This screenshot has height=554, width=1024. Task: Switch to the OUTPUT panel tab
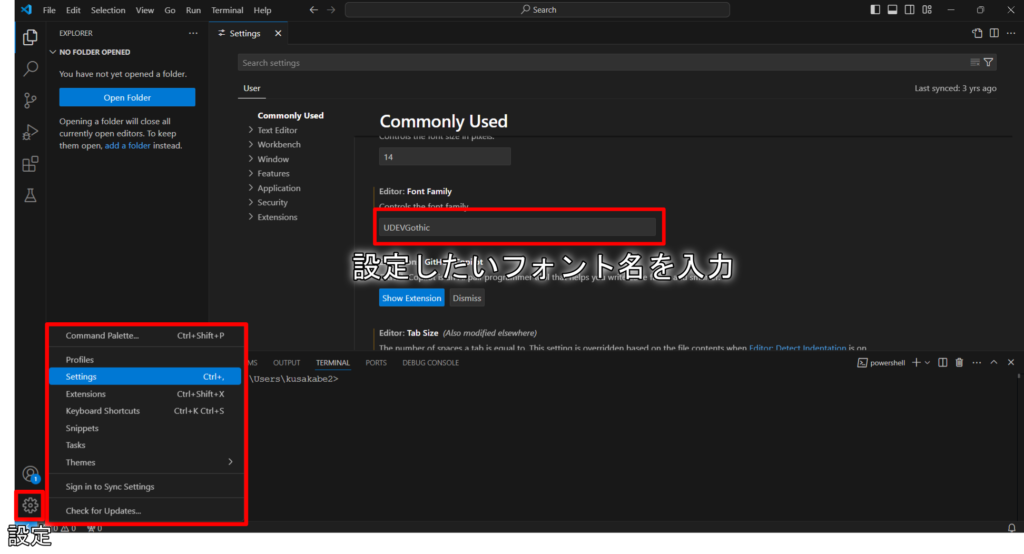pos(287,363)
